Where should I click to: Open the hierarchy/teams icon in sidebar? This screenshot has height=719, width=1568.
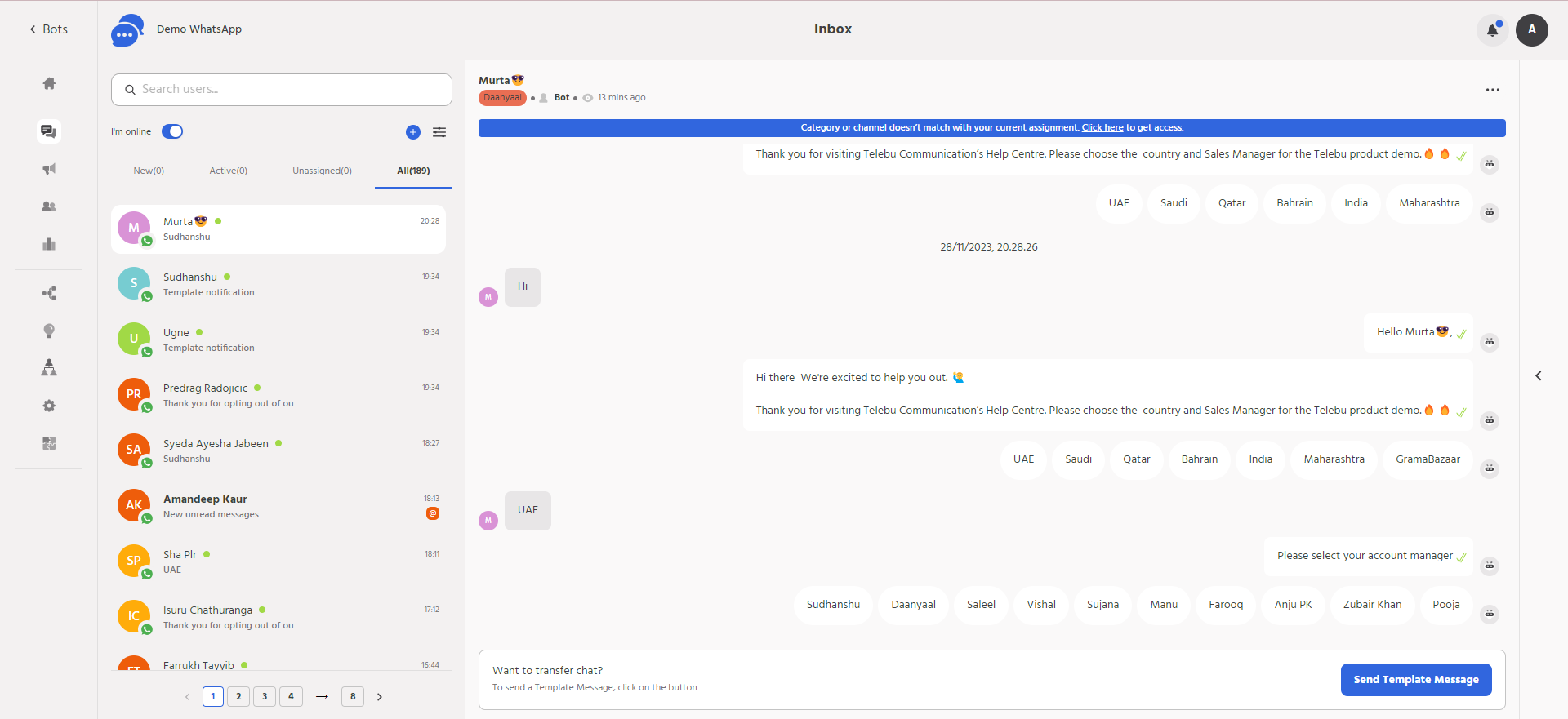[49, 367]
